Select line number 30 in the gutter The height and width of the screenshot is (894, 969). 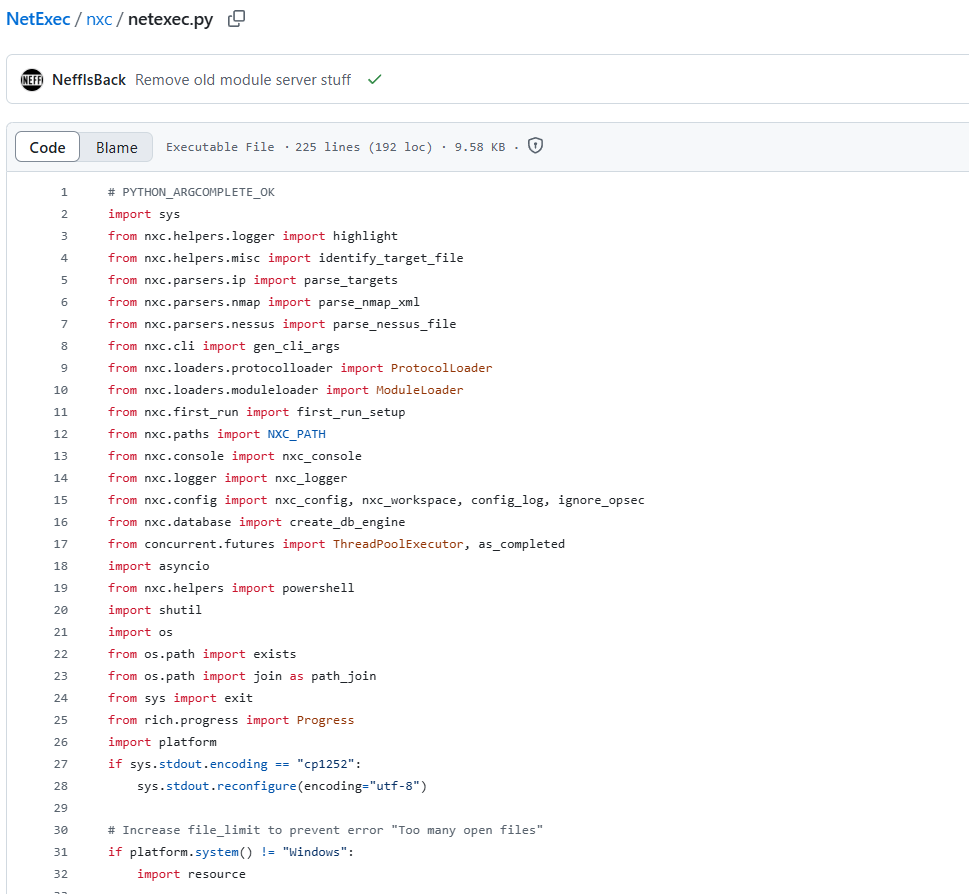61,830
